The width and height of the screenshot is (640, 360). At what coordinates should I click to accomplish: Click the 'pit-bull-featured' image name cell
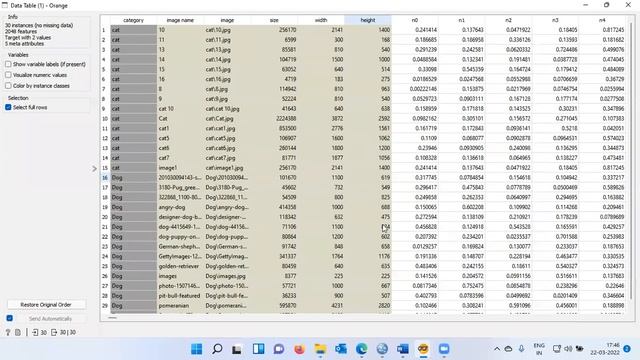180,296
